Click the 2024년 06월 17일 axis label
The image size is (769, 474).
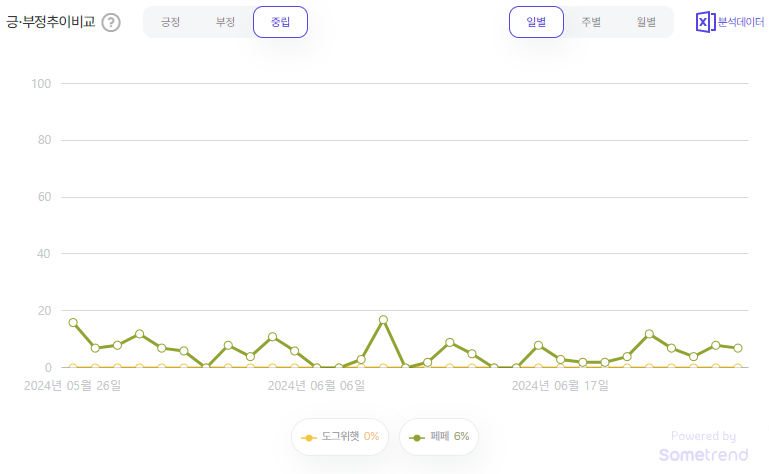tap(560, 386)
